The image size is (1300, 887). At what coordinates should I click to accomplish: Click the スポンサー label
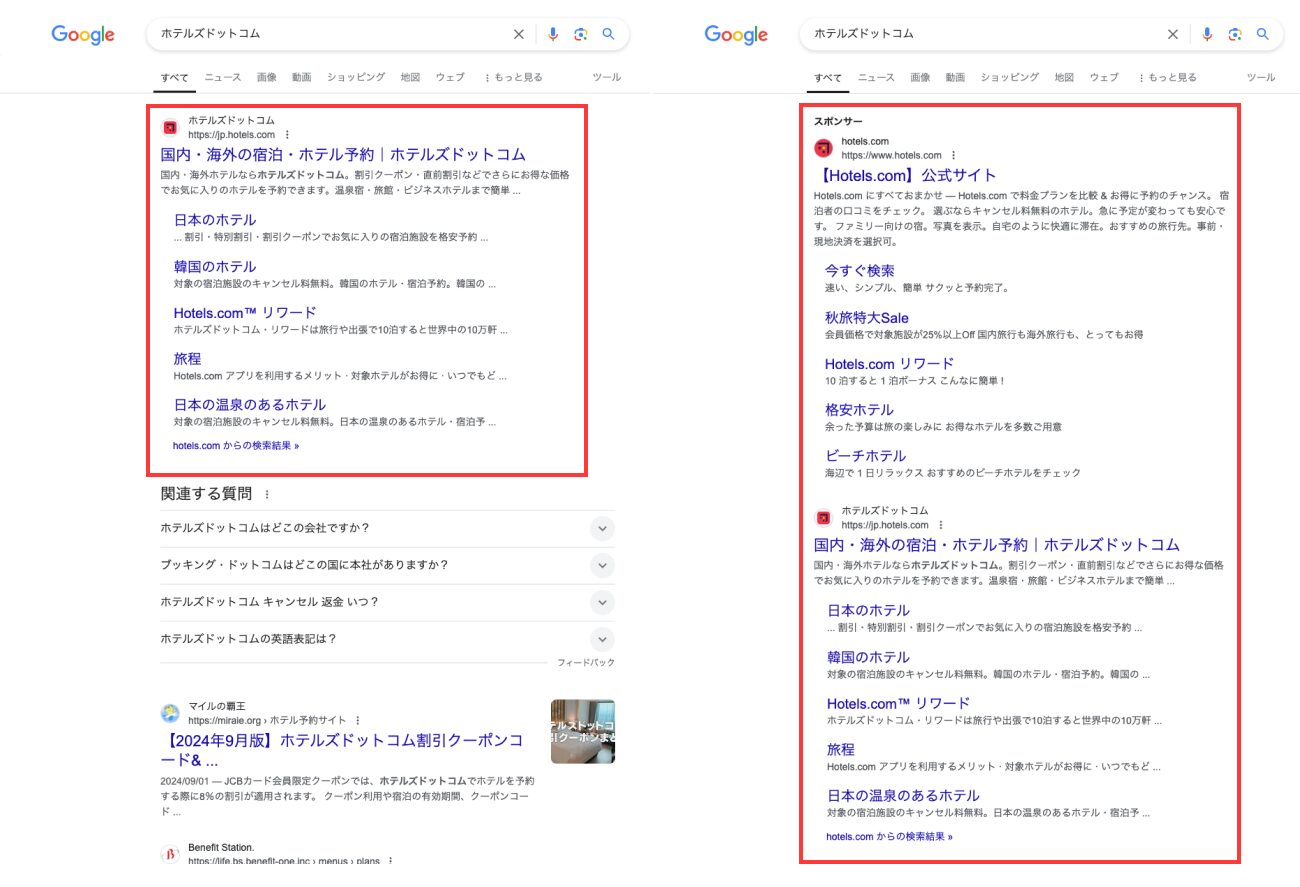click(838, 122)
